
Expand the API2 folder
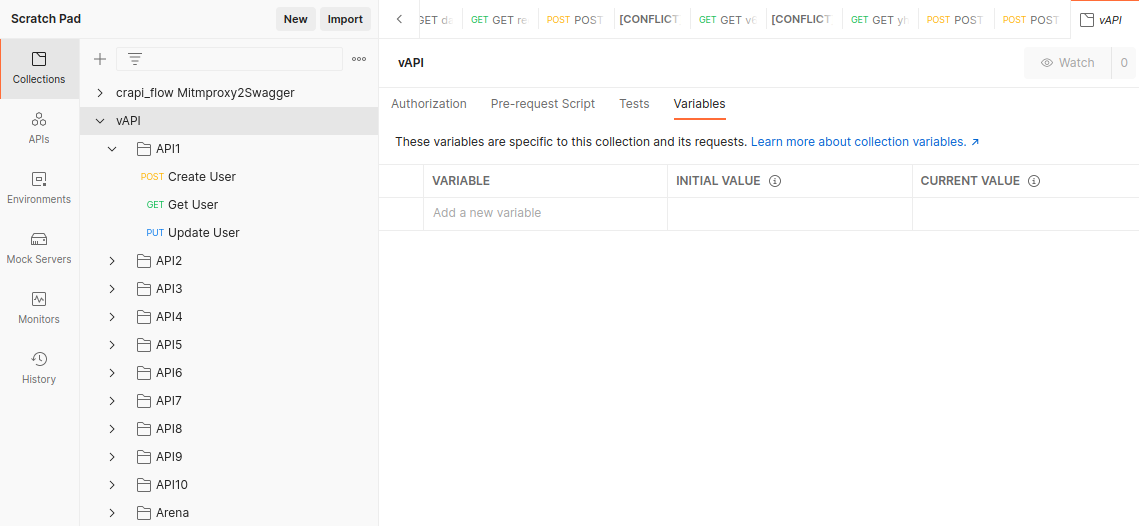tap(113, 261)
